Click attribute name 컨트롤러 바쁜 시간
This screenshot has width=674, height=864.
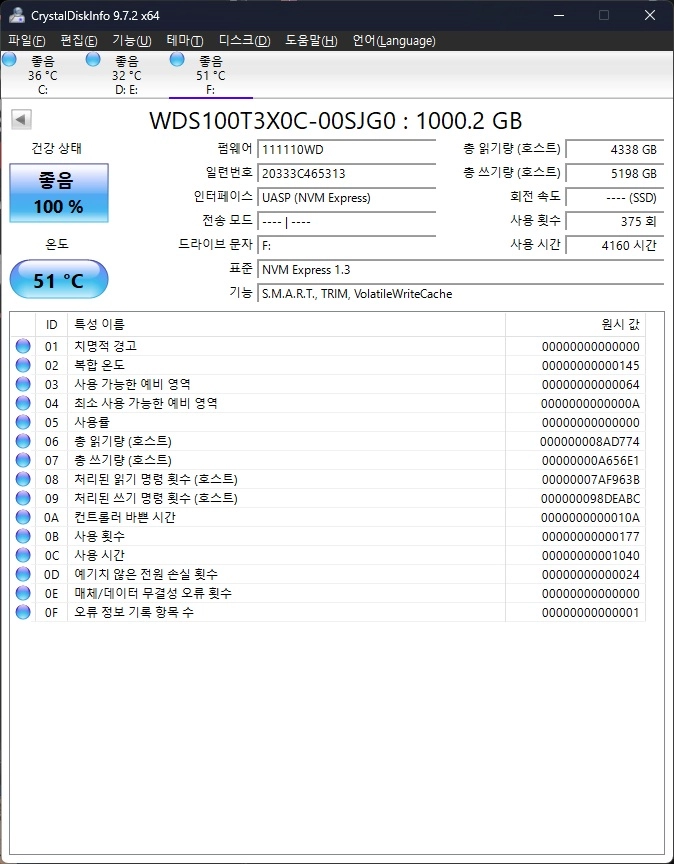125,517
